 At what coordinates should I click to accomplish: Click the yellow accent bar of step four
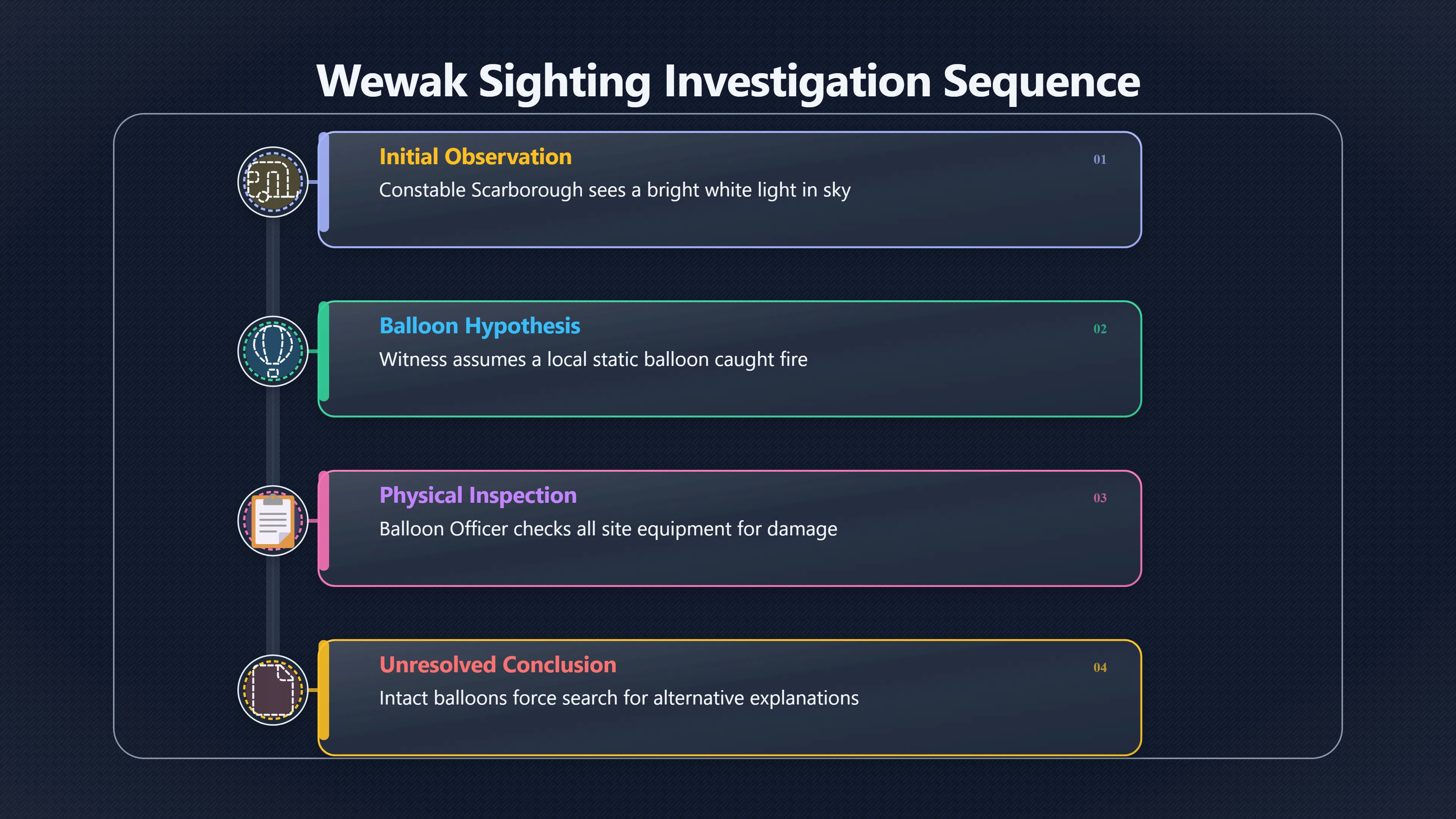pyautogui.click(x=324, y=690)
